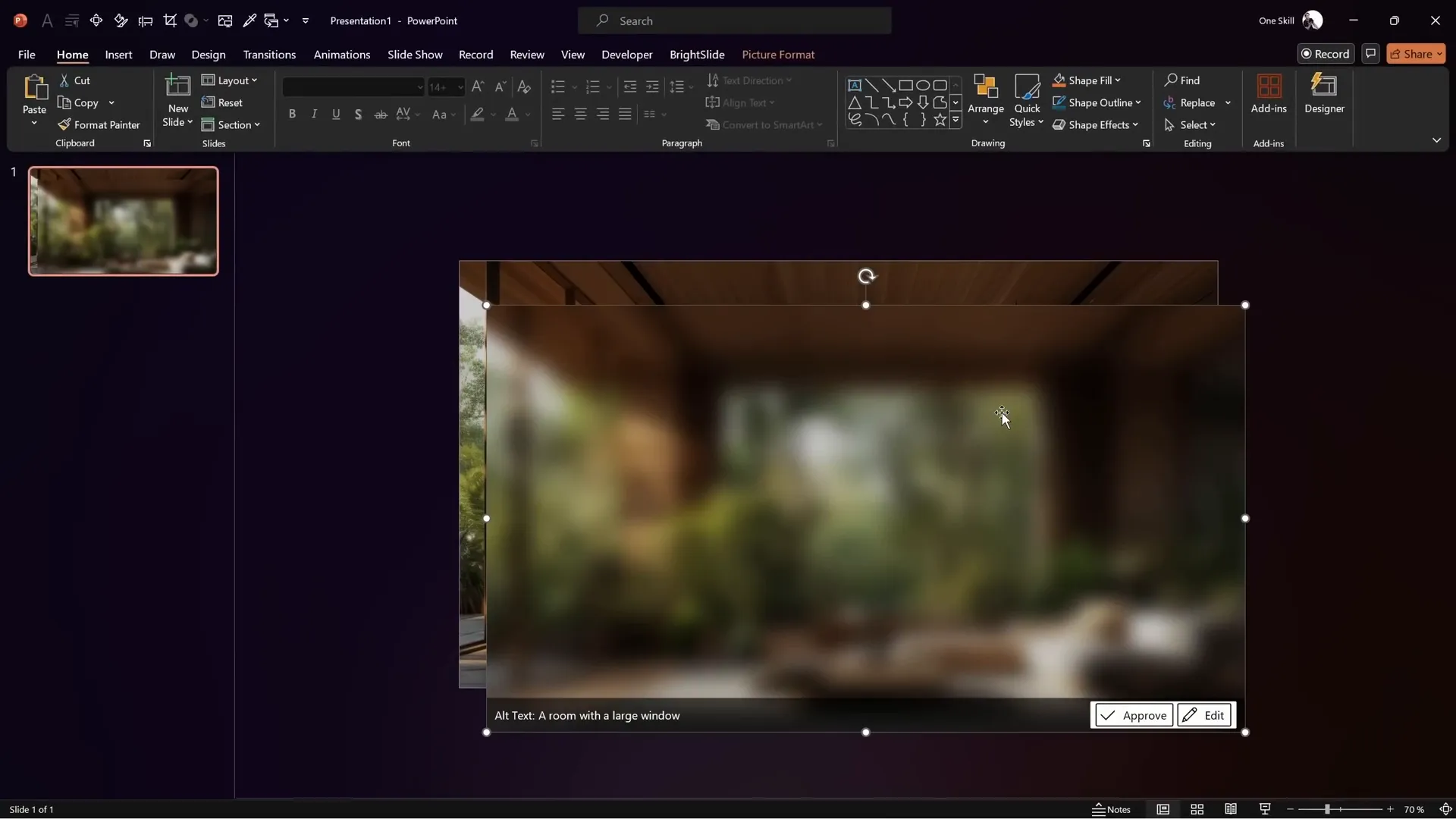Click the Find command
This screenshot has width=1456, height=819.
tap(1182, 80)
